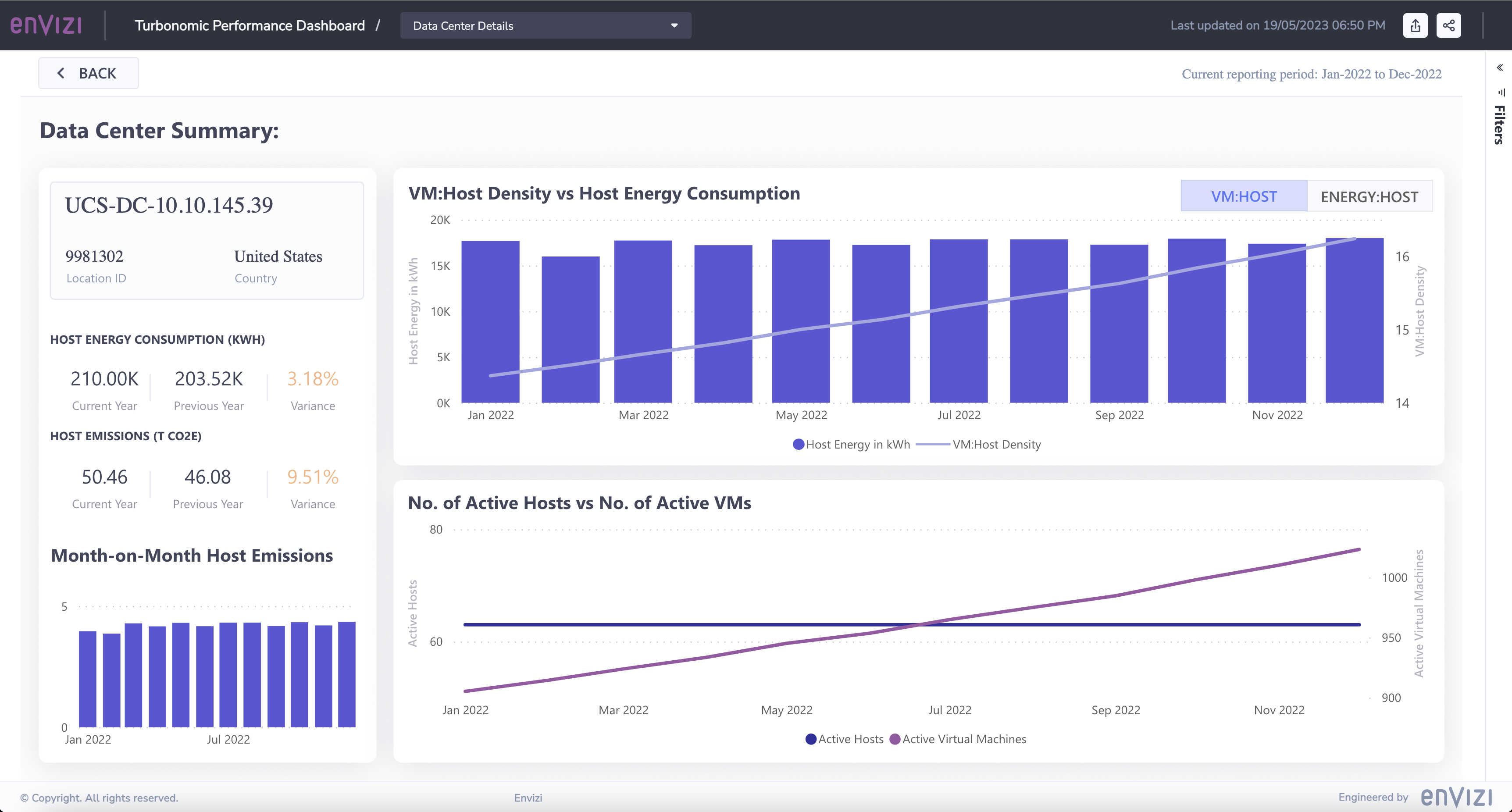
Task: Click the Envizi logo in footer
Action: point(1456,797)
